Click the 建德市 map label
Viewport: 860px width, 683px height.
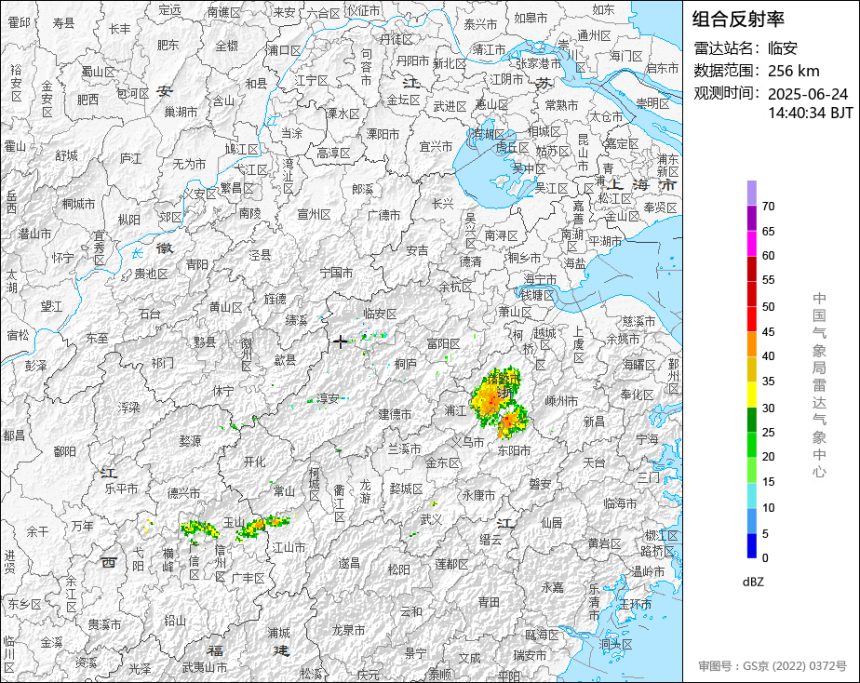395,414
